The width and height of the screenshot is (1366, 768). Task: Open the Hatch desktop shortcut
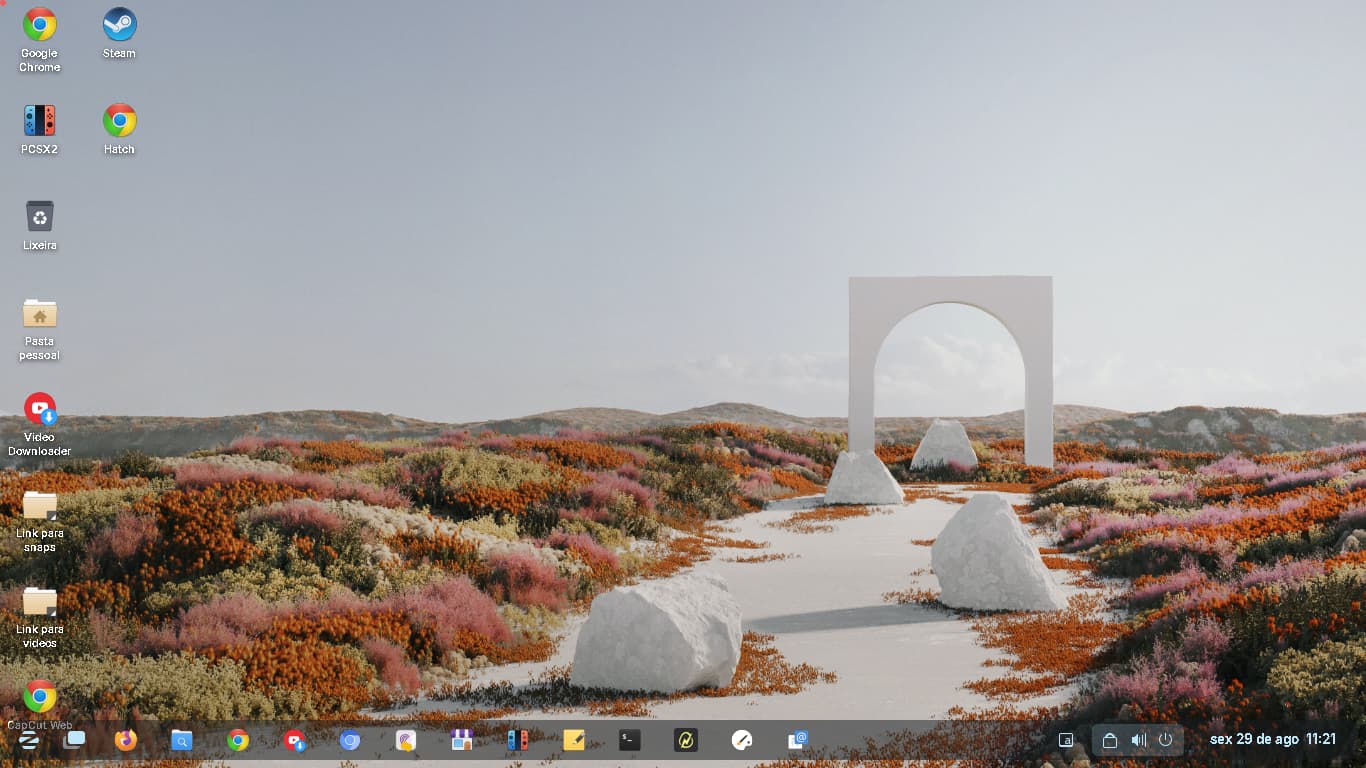pos(119,121)
